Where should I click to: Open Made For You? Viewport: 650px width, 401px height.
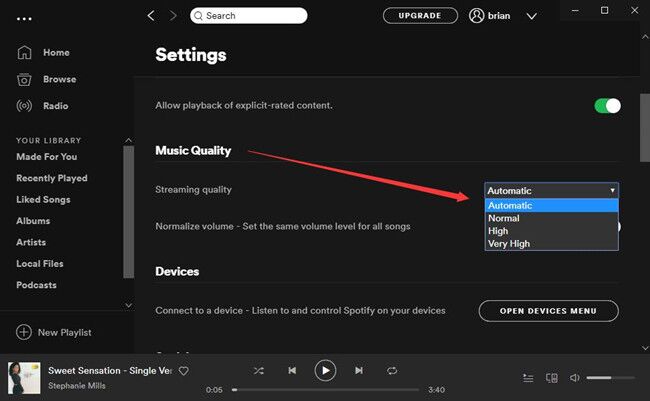coord(46,157)
